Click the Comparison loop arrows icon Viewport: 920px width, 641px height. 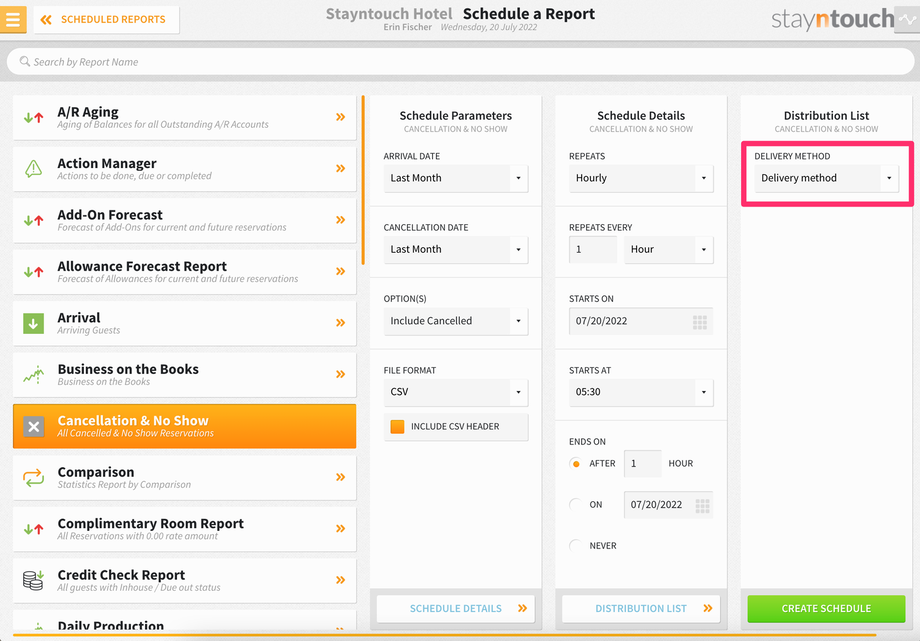click(x=33, y=477)
